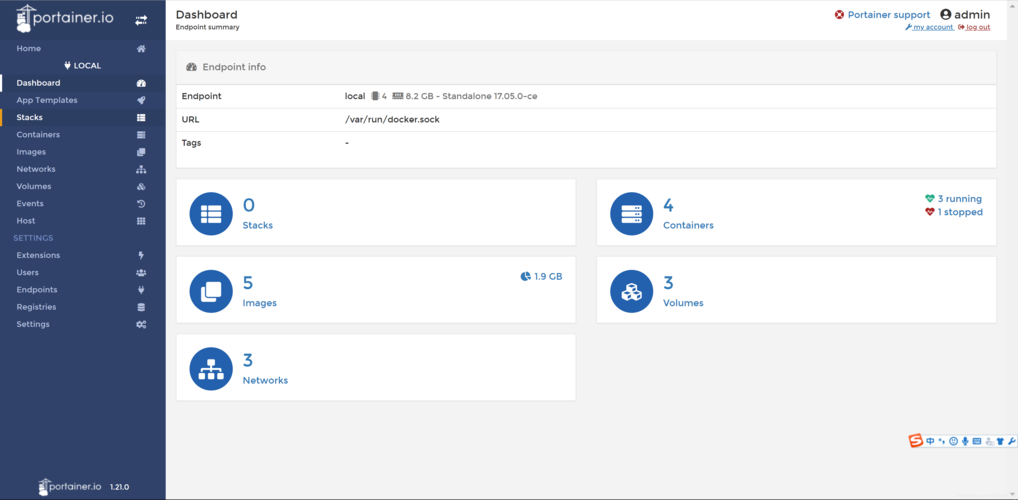Click the large Volumes circle icon
Viewport: 1018px width, 500px height.
coord(632,291)
